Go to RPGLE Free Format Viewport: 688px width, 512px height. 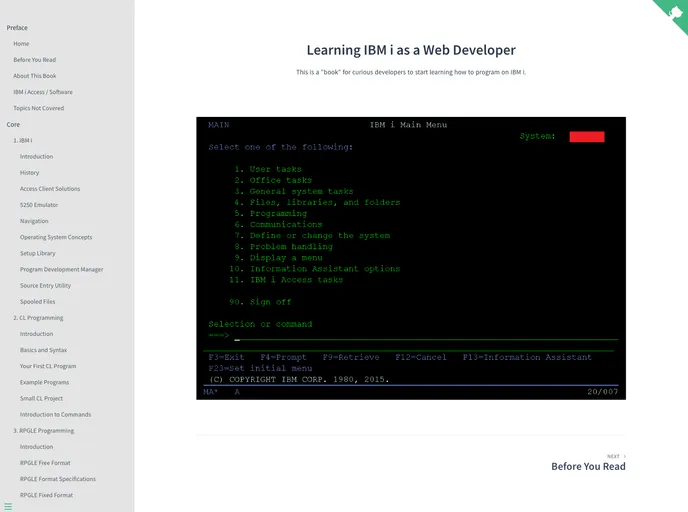(45, 463)
